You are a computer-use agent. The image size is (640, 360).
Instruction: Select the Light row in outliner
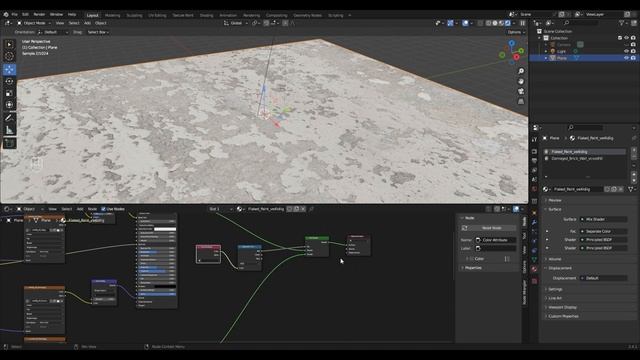click(x=584, y=51)
